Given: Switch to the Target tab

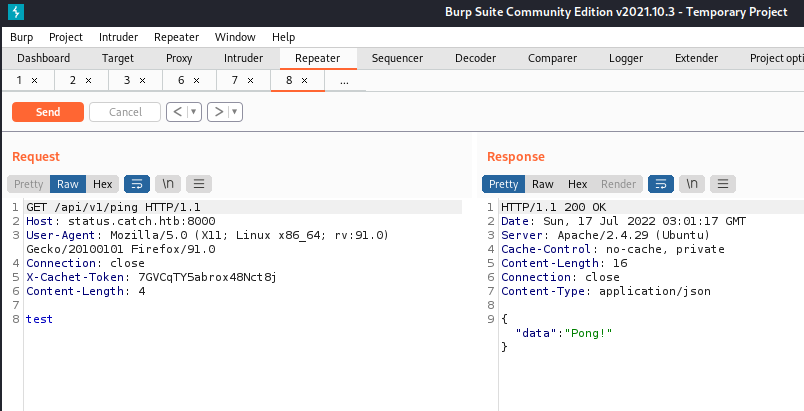Looking at the screenshot, I should click(117, 58).
